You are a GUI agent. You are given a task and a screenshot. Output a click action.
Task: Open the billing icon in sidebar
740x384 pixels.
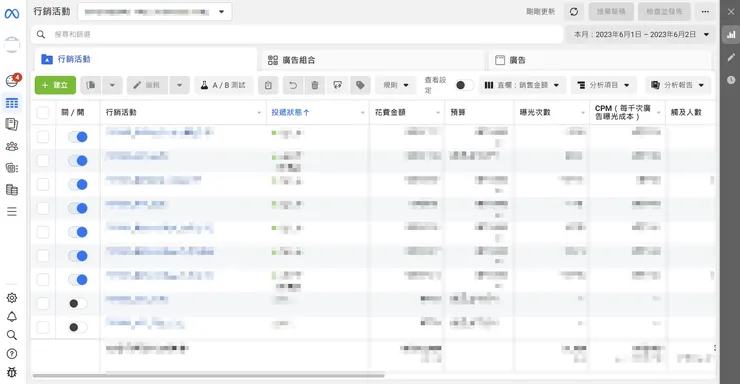12,190
